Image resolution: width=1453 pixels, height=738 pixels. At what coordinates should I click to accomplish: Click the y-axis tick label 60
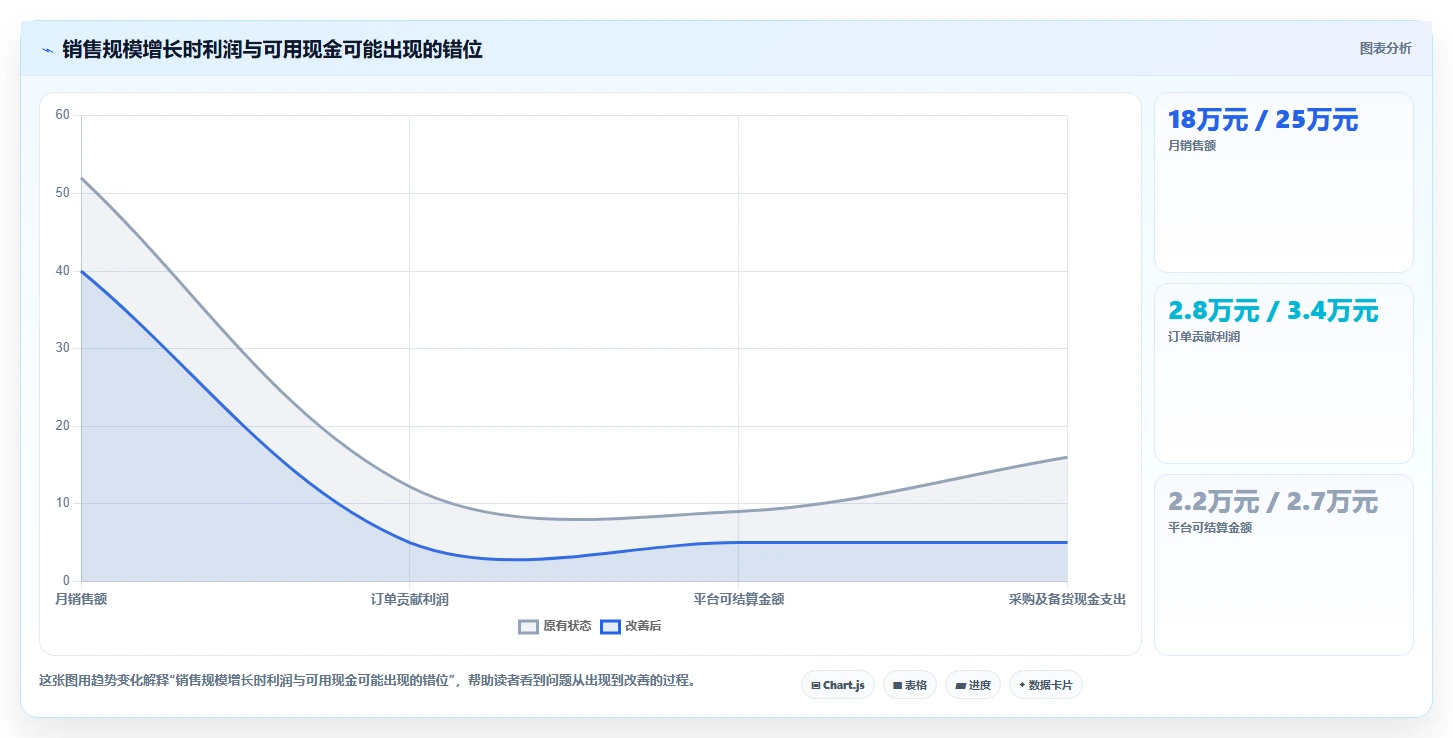click(63, 115)
